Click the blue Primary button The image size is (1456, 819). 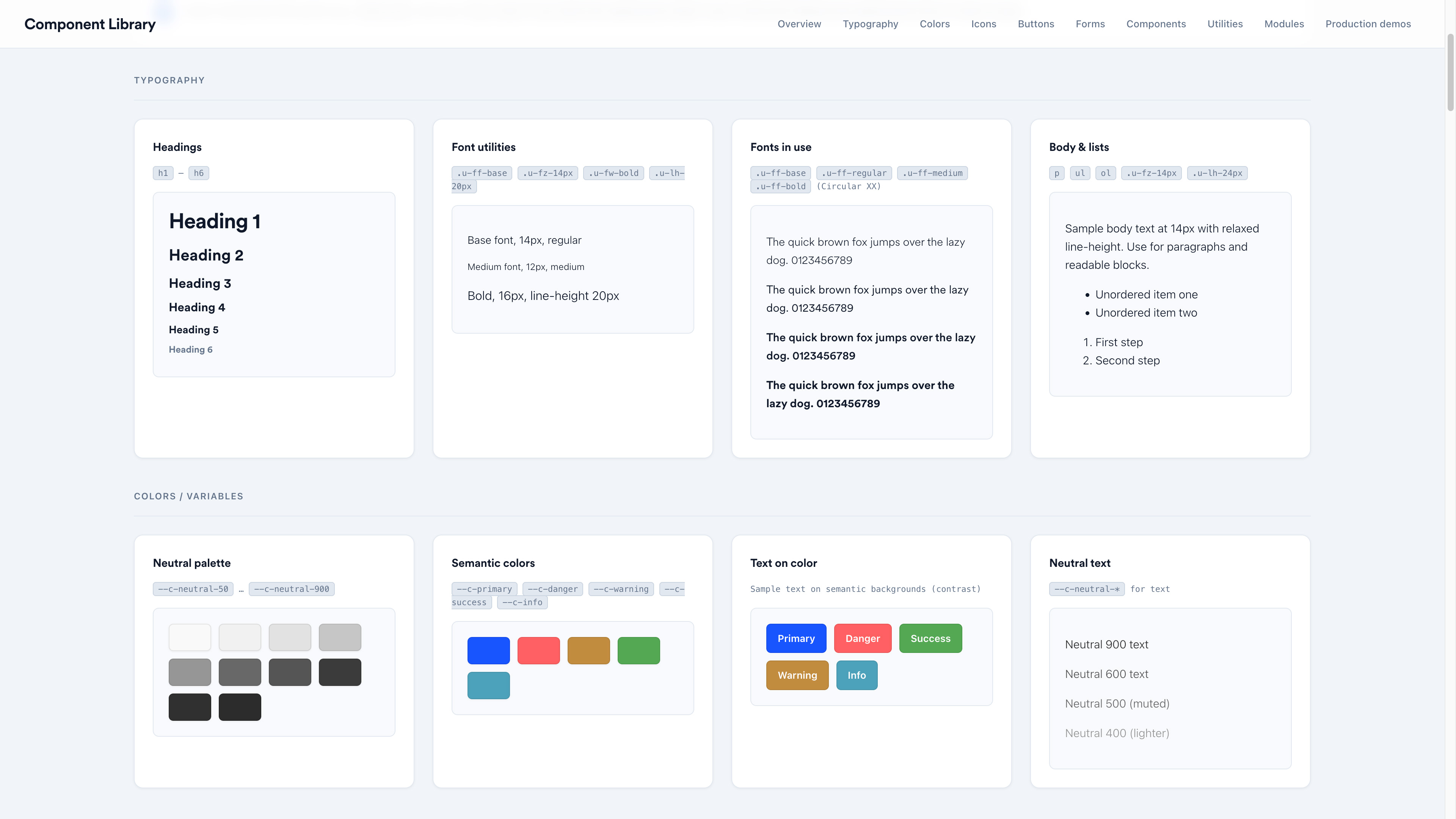(x=796, y=638)
